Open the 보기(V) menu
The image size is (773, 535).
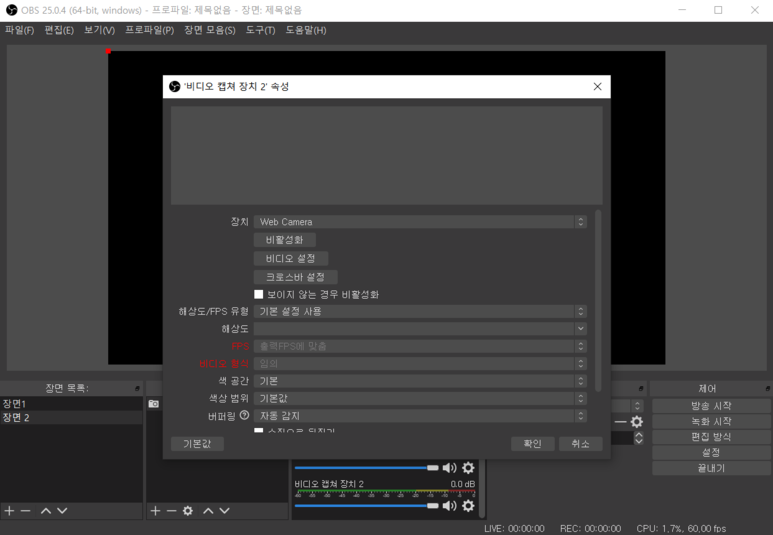point(99,30)
